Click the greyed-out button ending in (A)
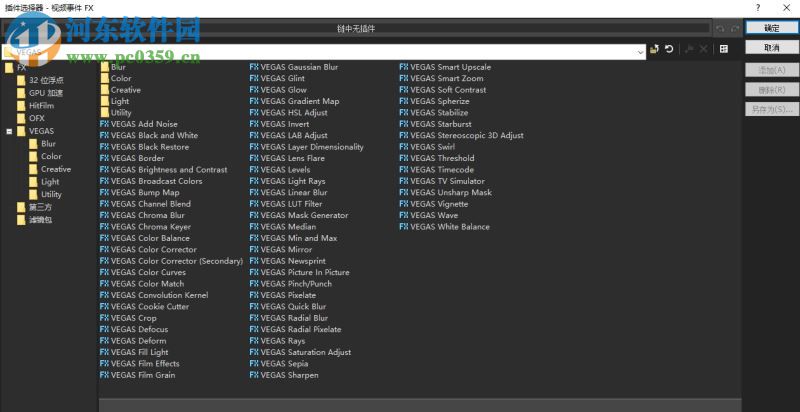This screenshot has width=800, height=412. coord(771,70)
